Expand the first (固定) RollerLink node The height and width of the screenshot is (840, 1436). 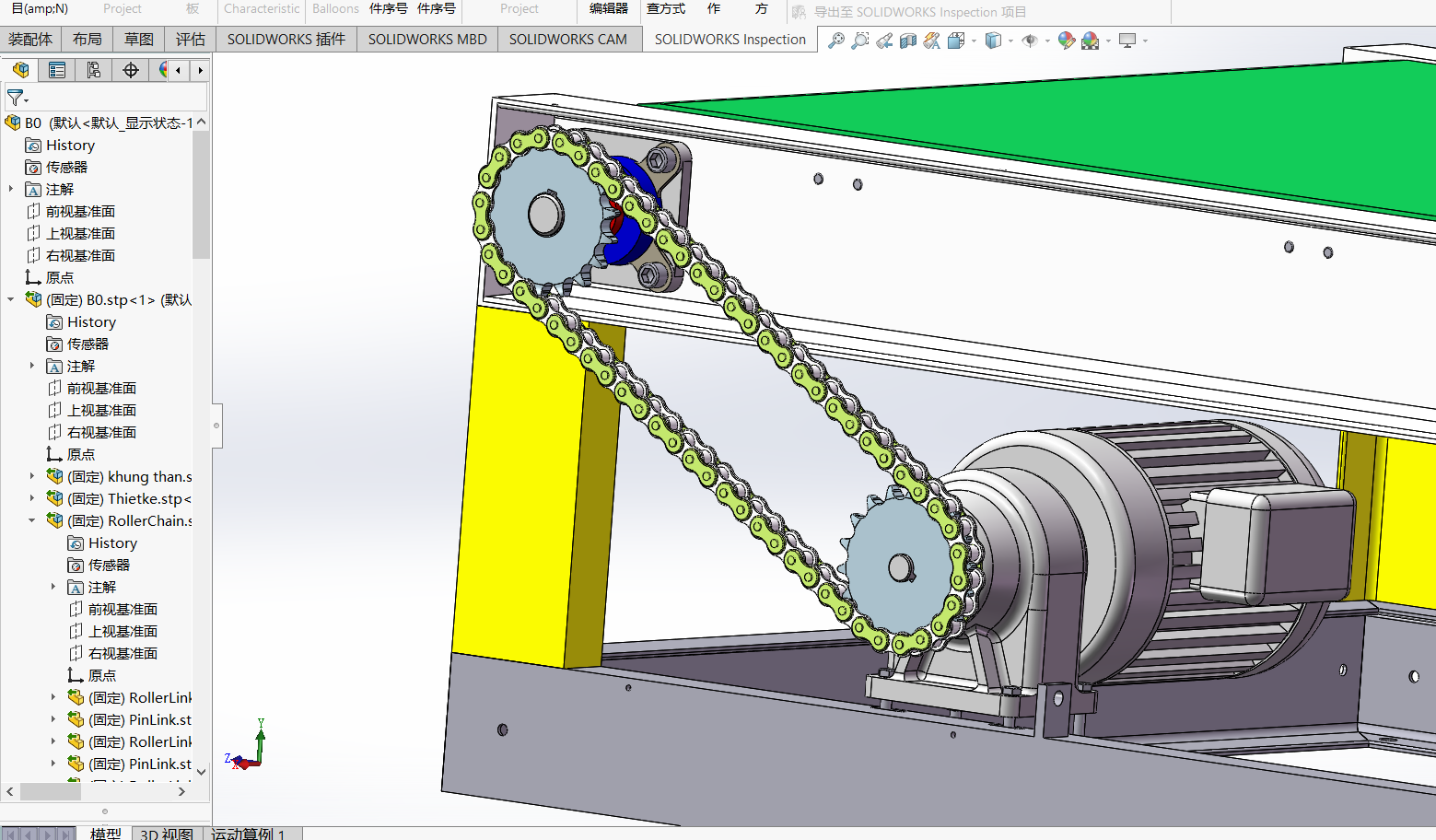click(53, 697)
